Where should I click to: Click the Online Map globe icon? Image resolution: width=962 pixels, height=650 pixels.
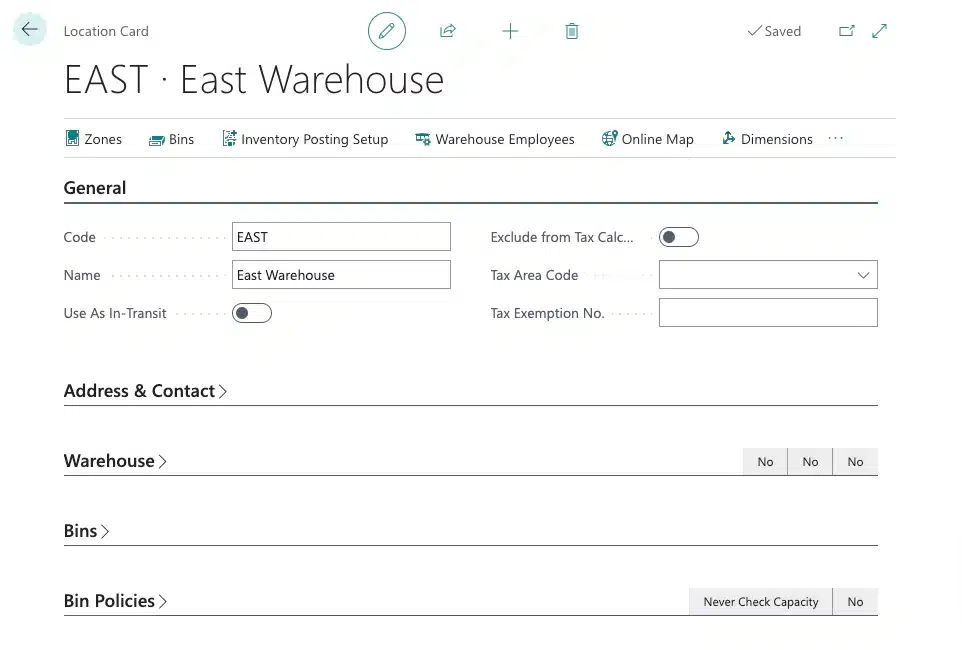[x=609, y=138]
